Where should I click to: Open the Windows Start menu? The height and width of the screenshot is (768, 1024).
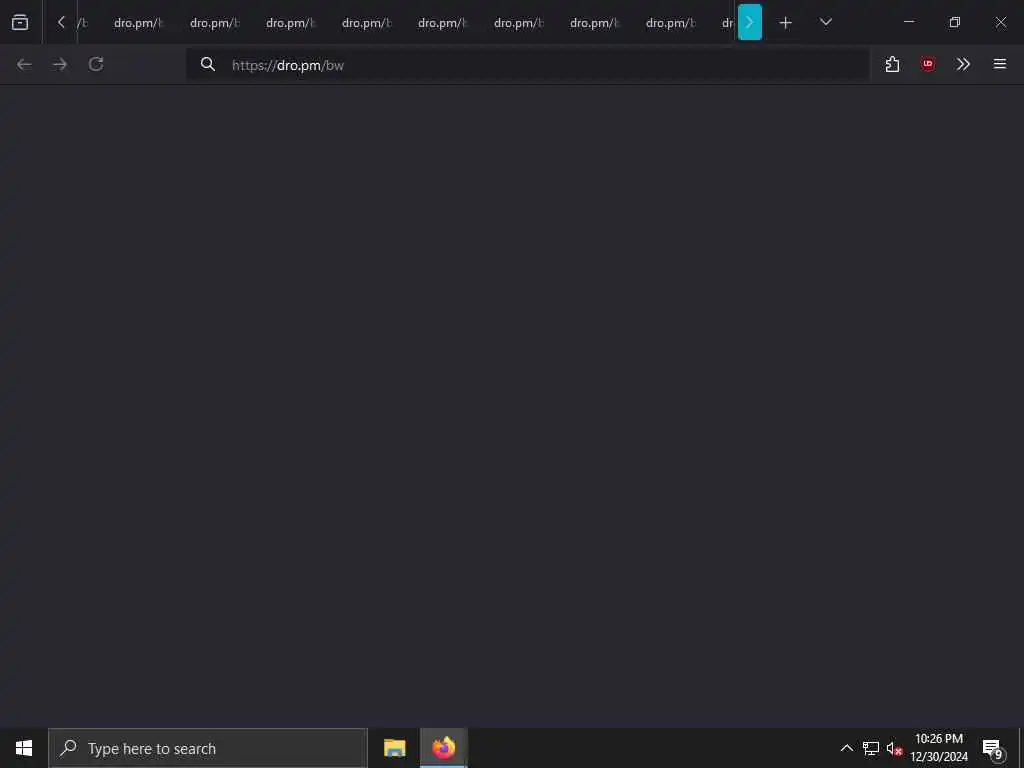[24, 748]
